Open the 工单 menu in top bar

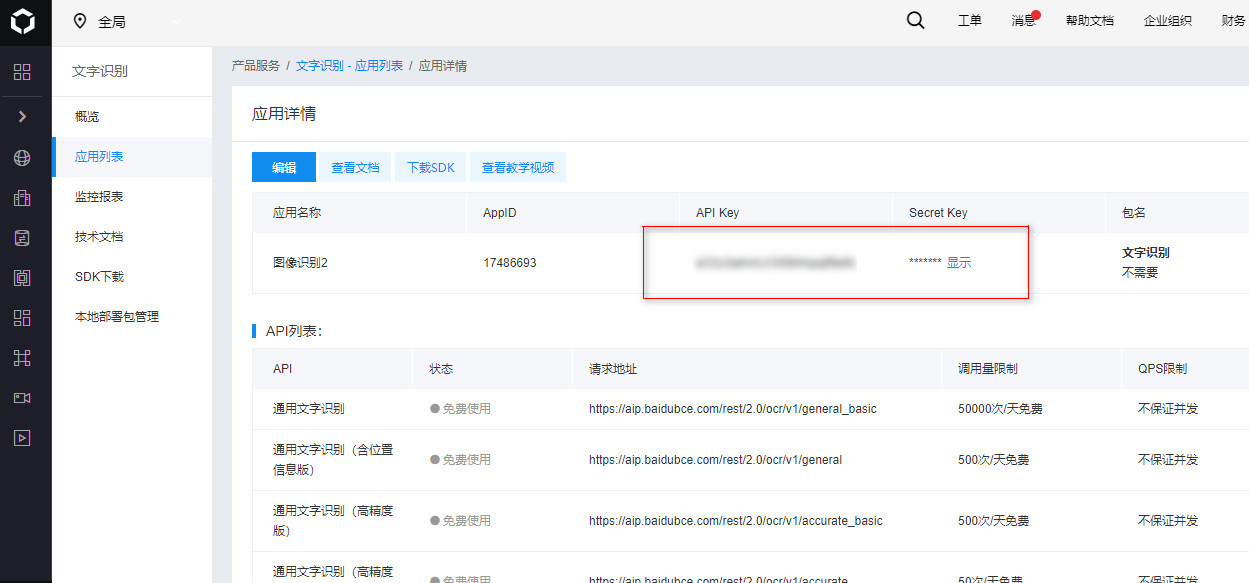pos(969,21)
